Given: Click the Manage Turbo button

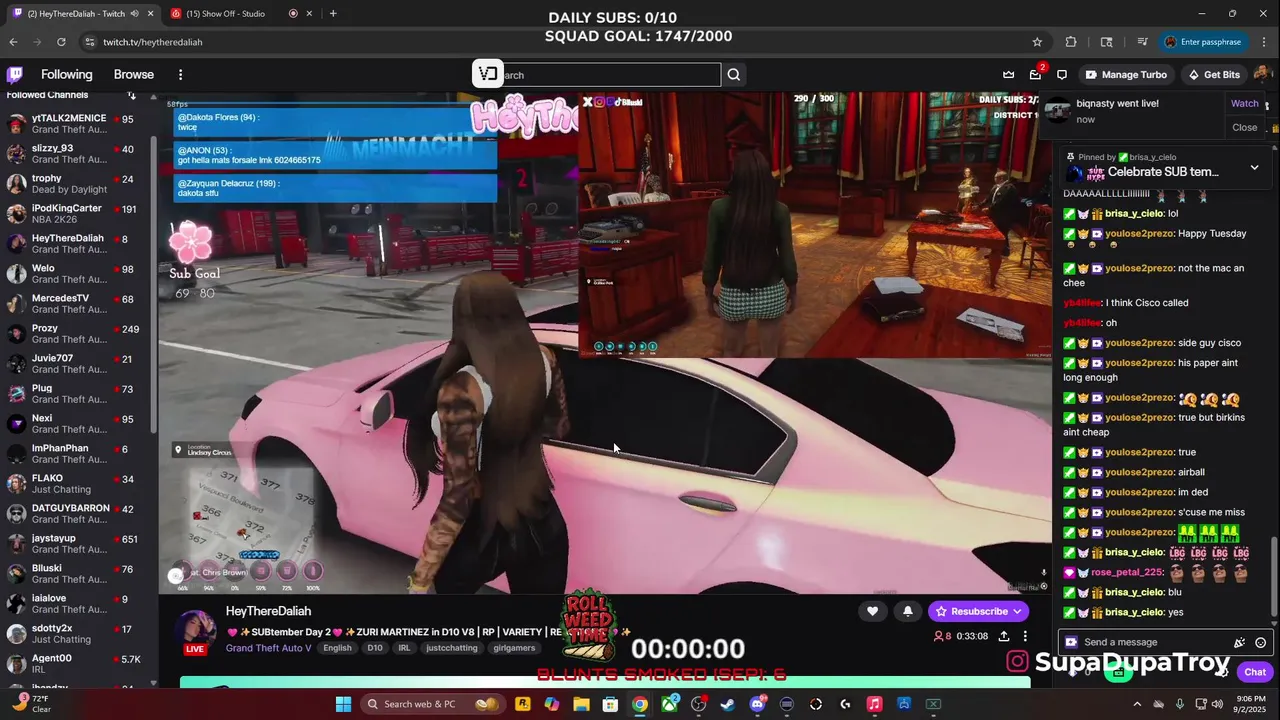Looking at the screenshot, I should (1126, 75).
